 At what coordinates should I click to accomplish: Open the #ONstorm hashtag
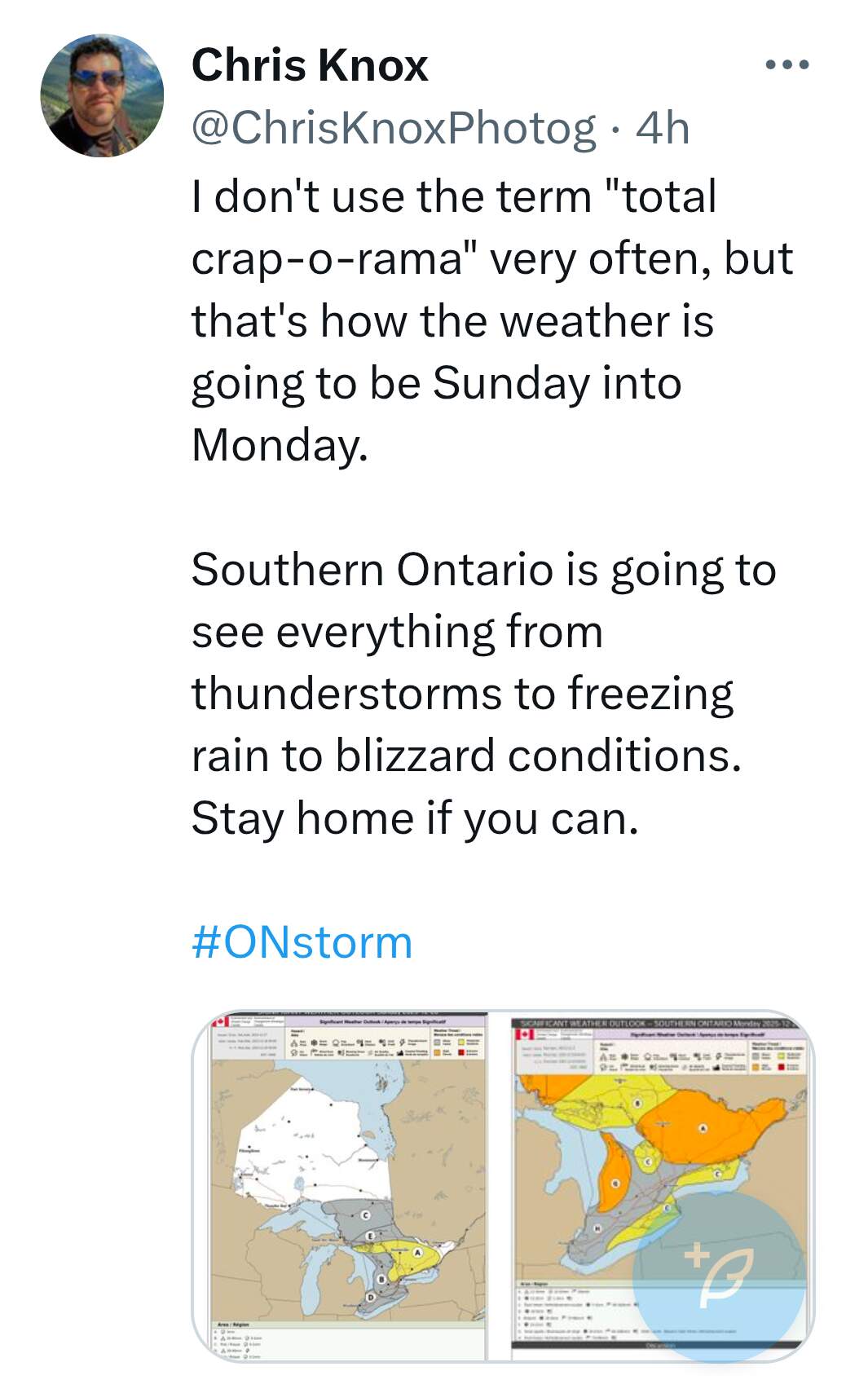pos(302,942)
